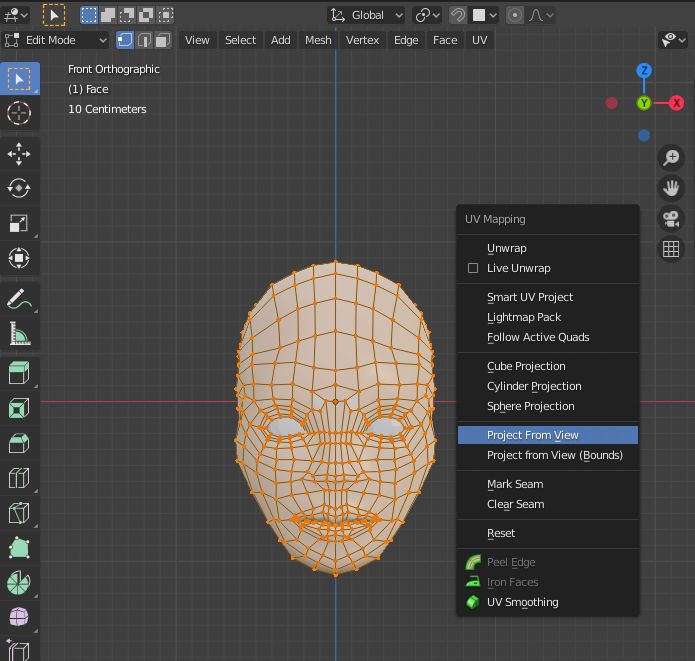Click the Zoom magnifier viewport icon
The width and height of the screenshot is (695, 661).
tap(671, 157)
